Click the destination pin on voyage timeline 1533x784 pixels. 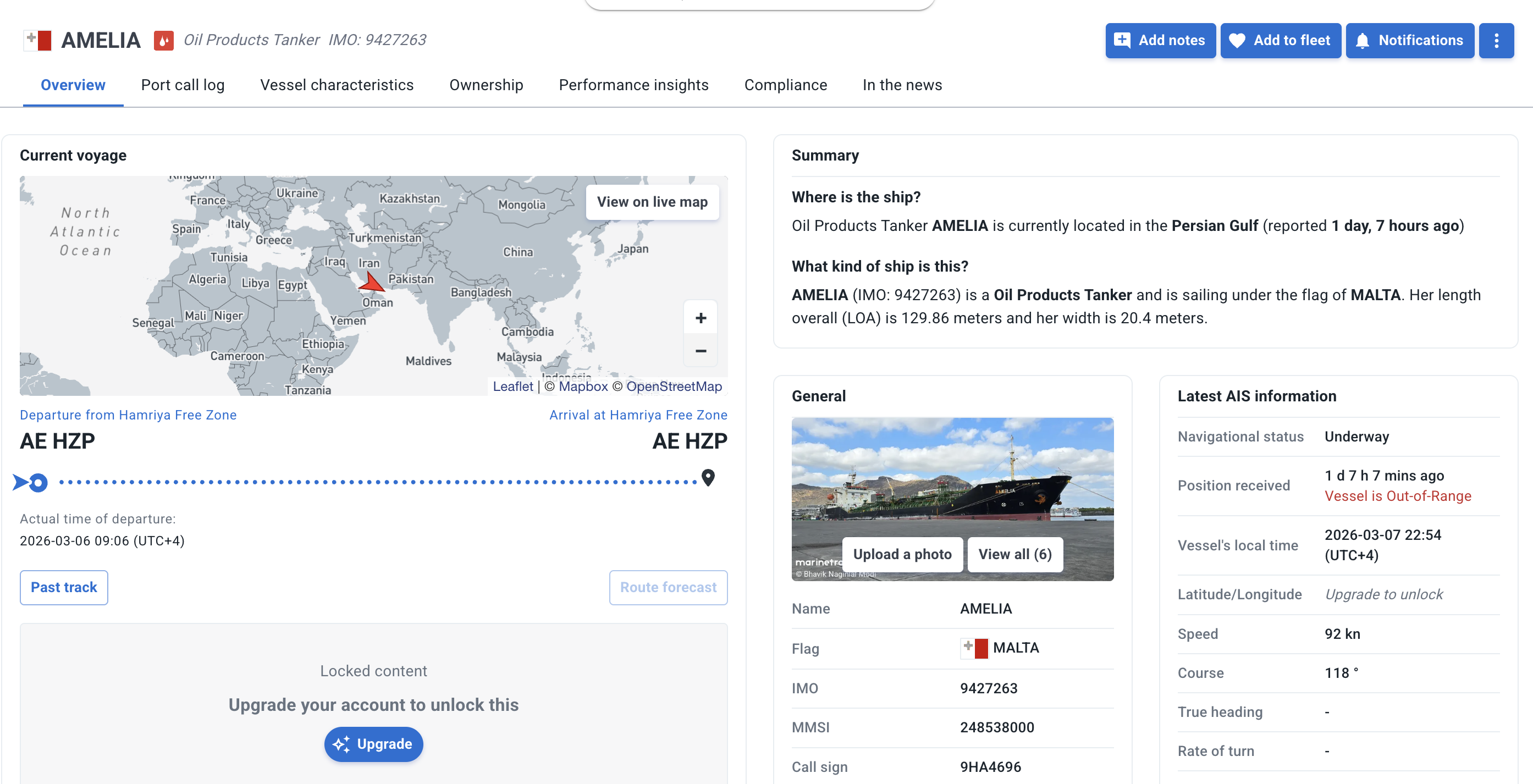coord(708,478)
